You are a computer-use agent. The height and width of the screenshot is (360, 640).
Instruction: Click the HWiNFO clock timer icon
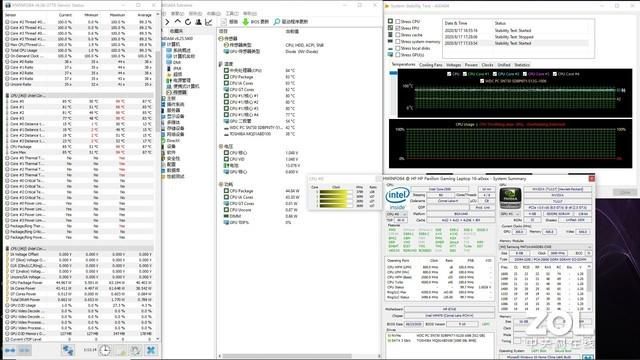[x=105, y=350]
